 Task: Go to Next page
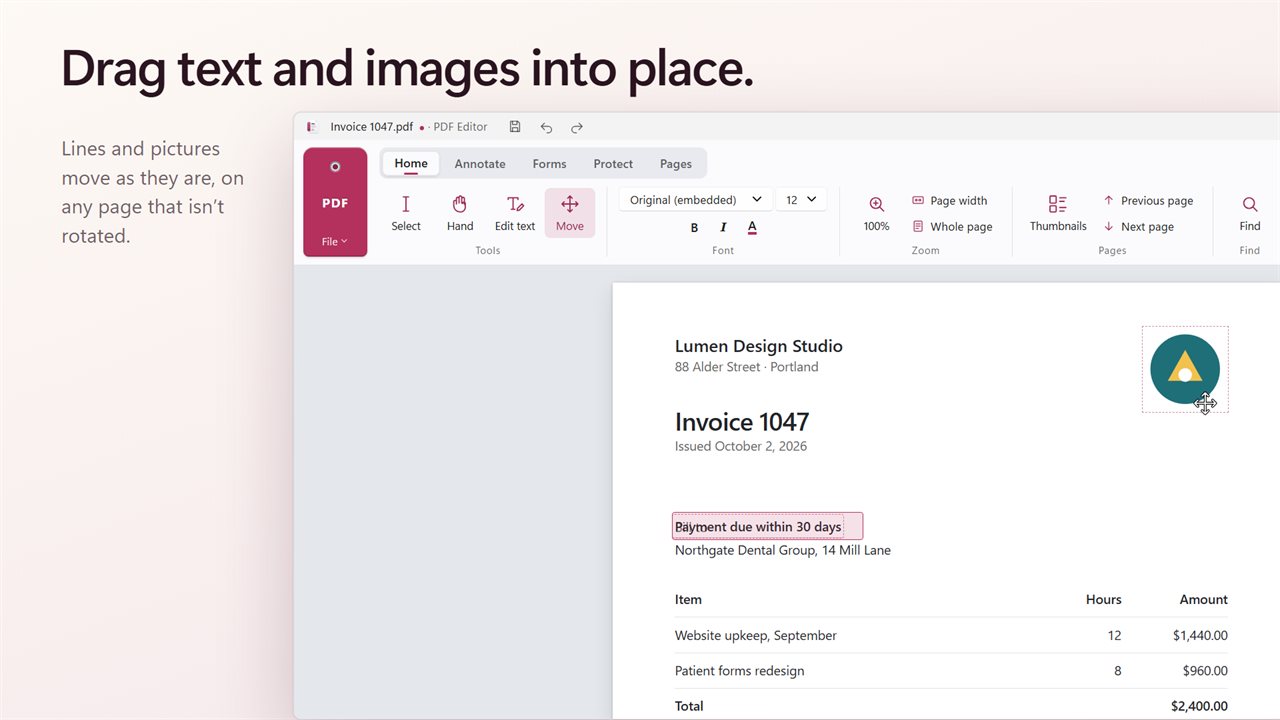[1138, 227]
